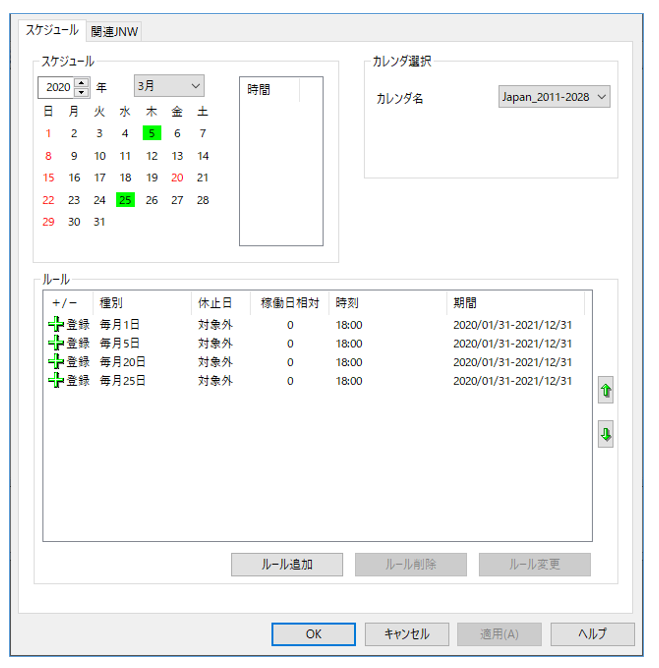
Task: Select highlighted date 5 in the calendar
Action: point(151,133)
